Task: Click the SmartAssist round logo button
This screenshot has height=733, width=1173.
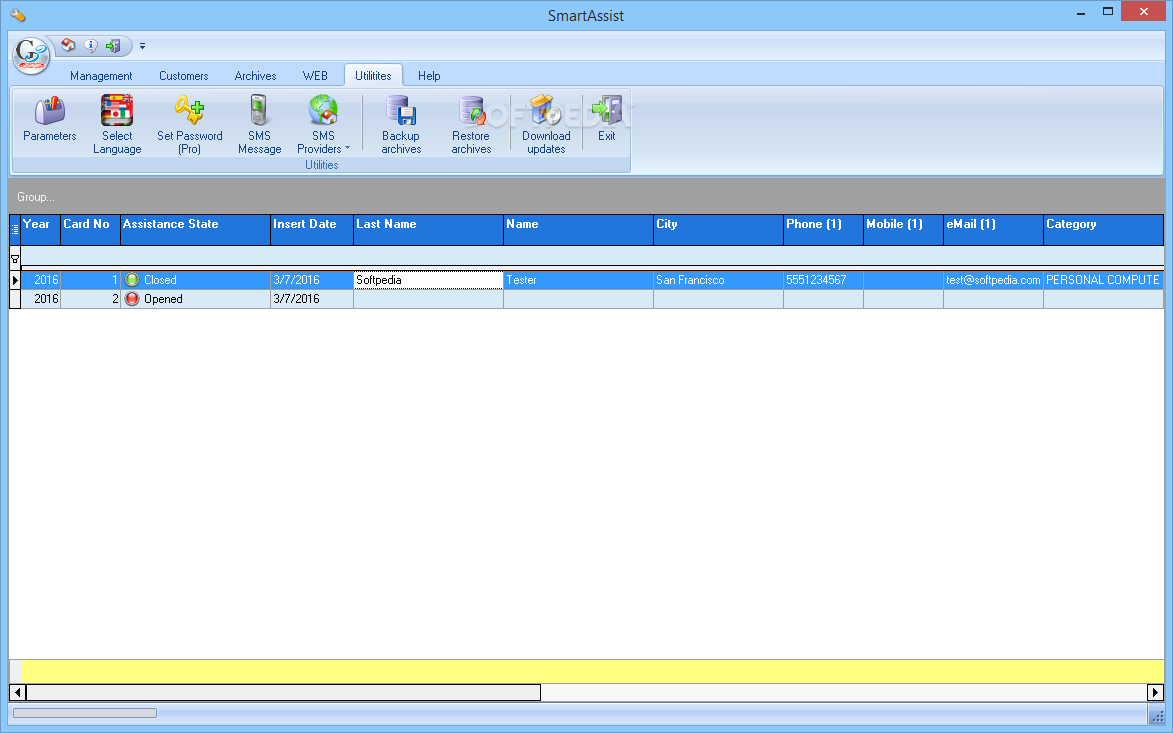Action: tap(31, 55)
